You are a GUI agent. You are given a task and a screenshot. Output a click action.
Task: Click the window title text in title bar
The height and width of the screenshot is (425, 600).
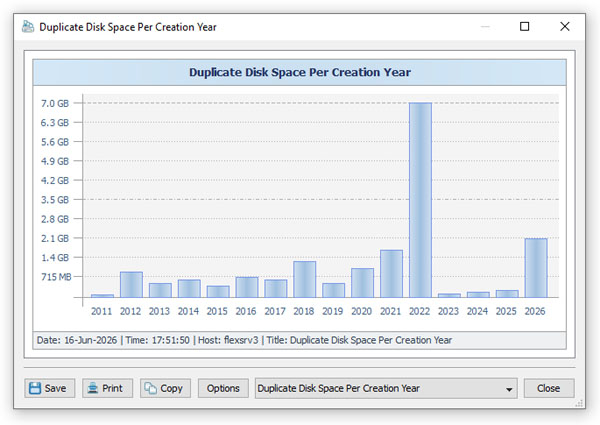(128, 27)
